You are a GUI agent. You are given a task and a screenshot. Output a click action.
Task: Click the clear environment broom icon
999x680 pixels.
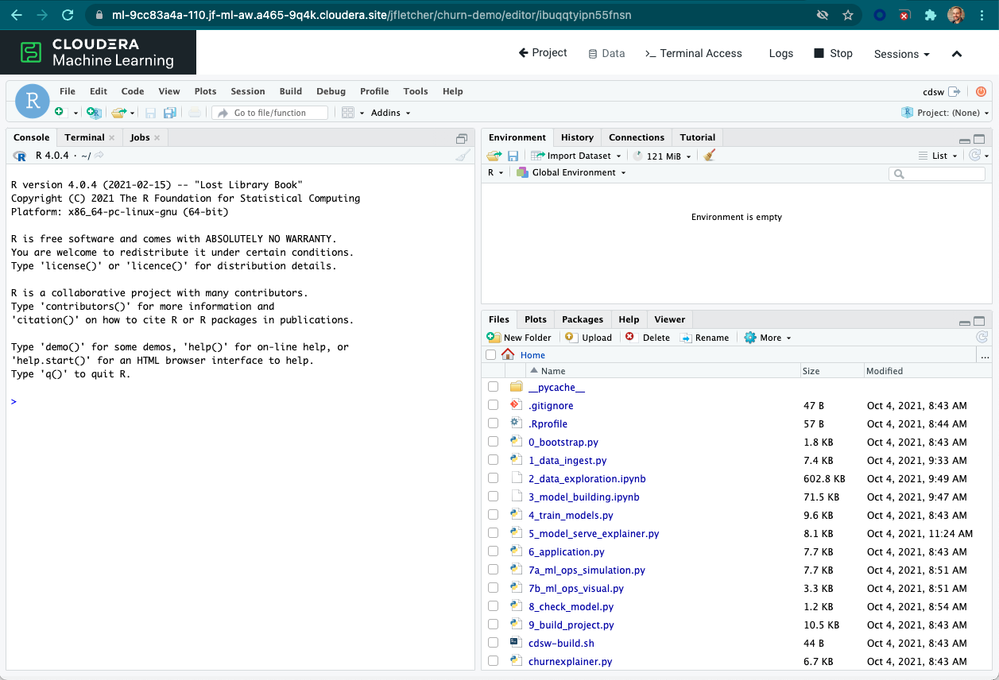(709, 156)
